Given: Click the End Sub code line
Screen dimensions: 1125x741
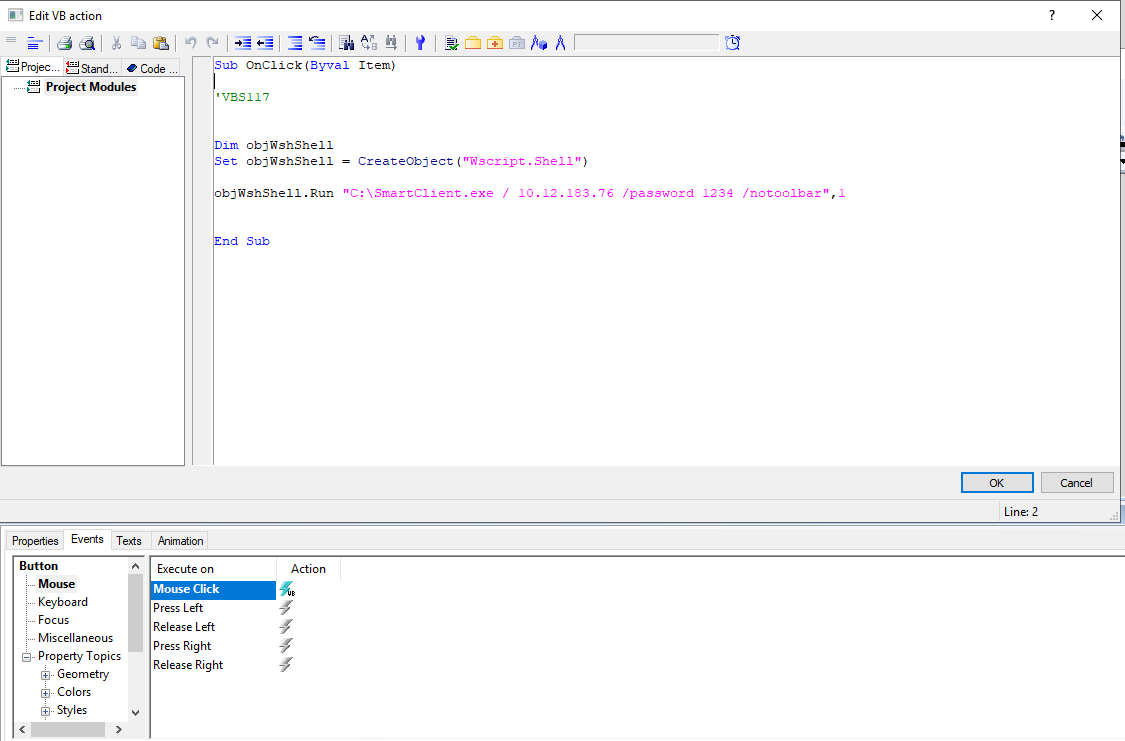Looking at the screenshot, I should [242, 241].
